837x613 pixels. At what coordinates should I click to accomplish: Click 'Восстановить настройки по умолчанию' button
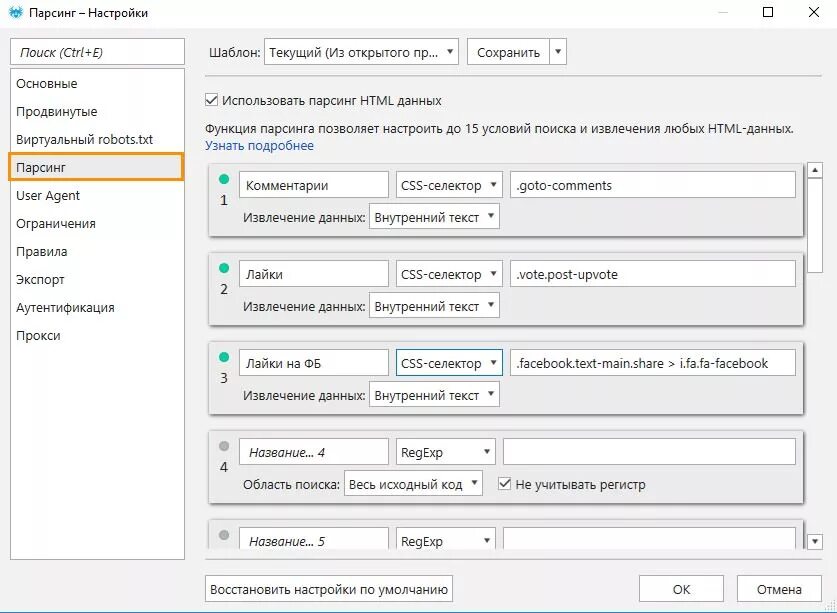(x=329, y=588)
